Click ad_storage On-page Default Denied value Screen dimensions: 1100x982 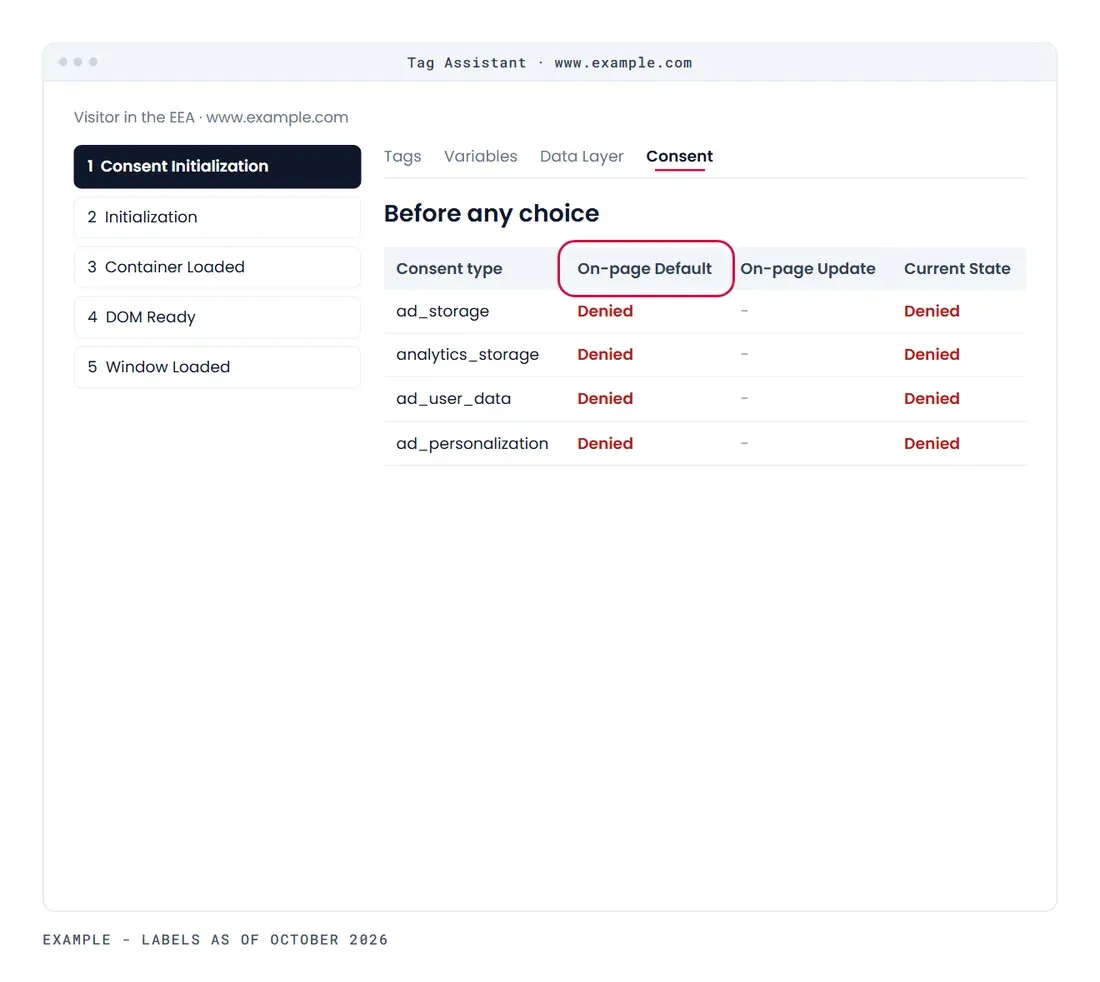point(605,311)
